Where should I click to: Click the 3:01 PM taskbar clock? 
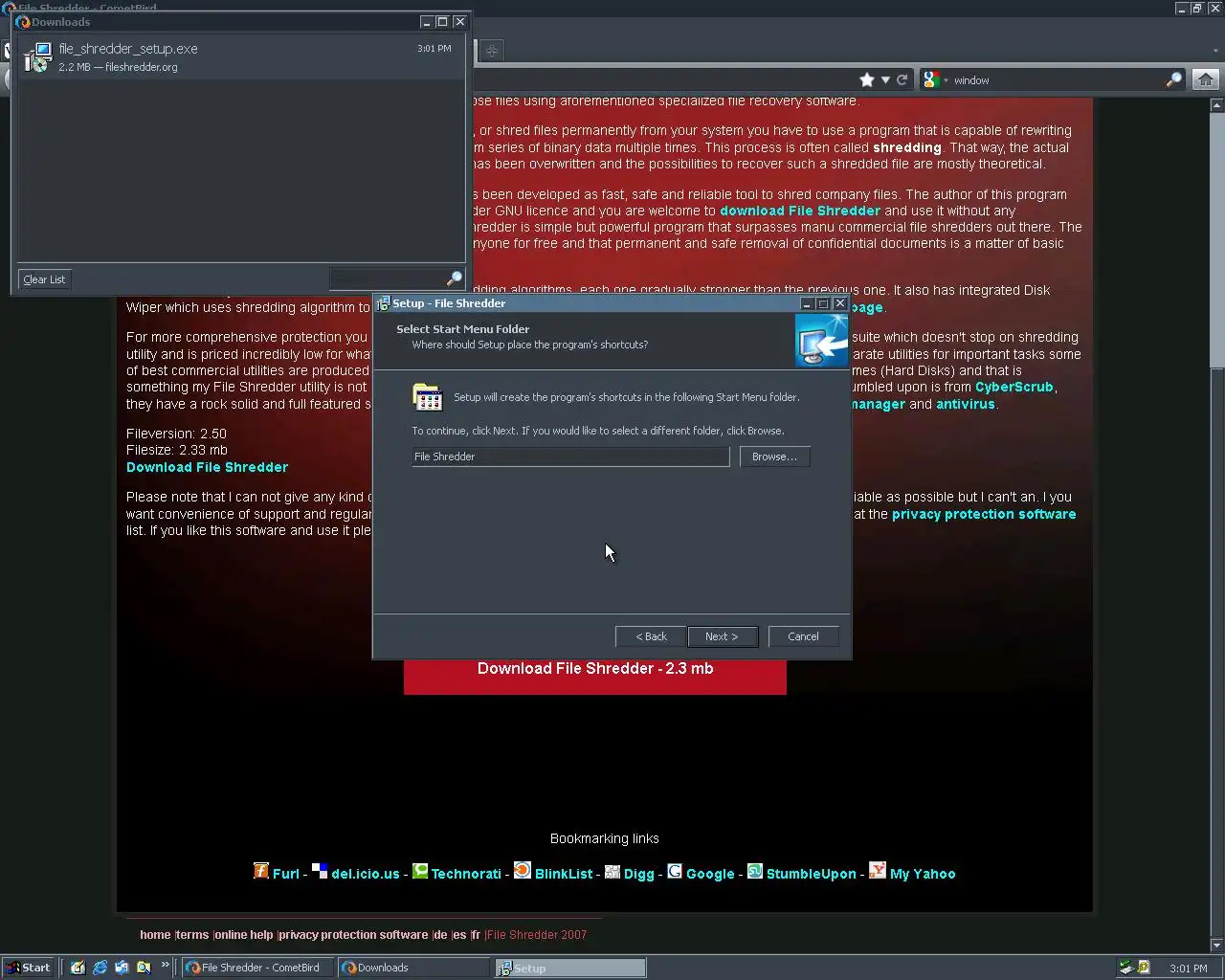[x=1189, y=969]
